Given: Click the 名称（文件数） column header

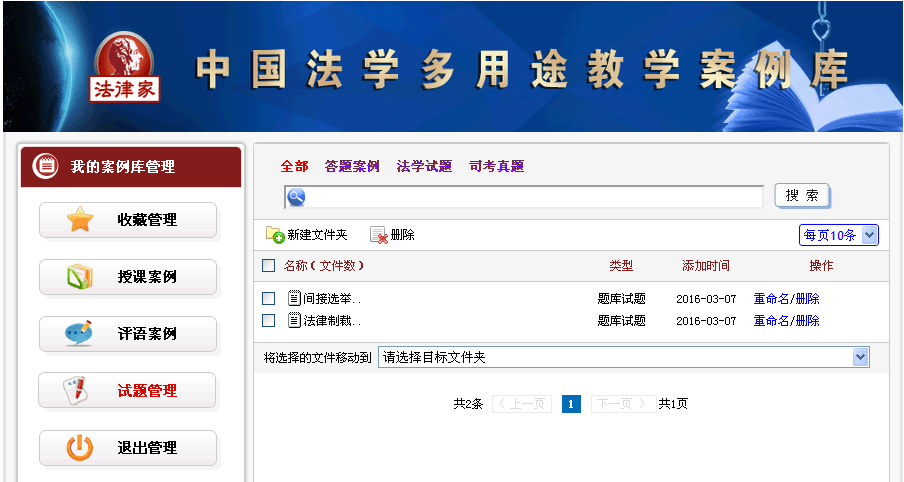Looking at the screenshot, I should click(323, 266).
